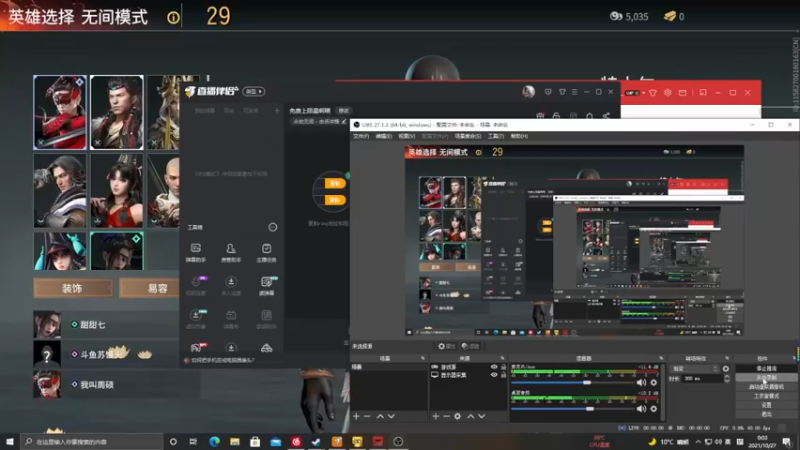
Task: Click user avatar in streaming companion title bar
Action: (x=529, y=91)
